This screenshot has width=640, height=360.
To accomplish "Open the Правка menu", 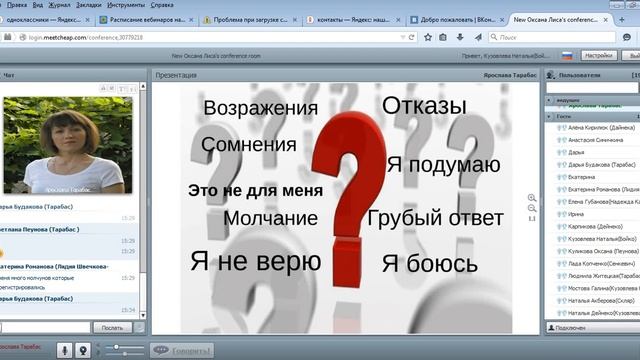I will [17, 5].
